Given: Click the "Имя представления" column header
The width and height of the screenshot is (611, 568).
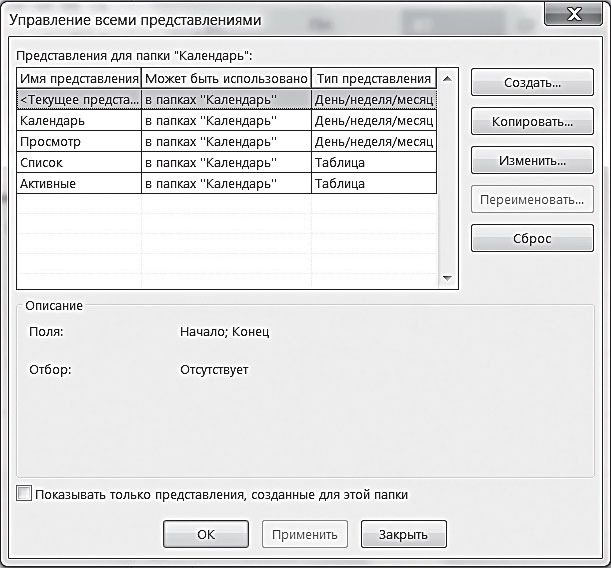Looking at the screenshot, I should 79,79.
